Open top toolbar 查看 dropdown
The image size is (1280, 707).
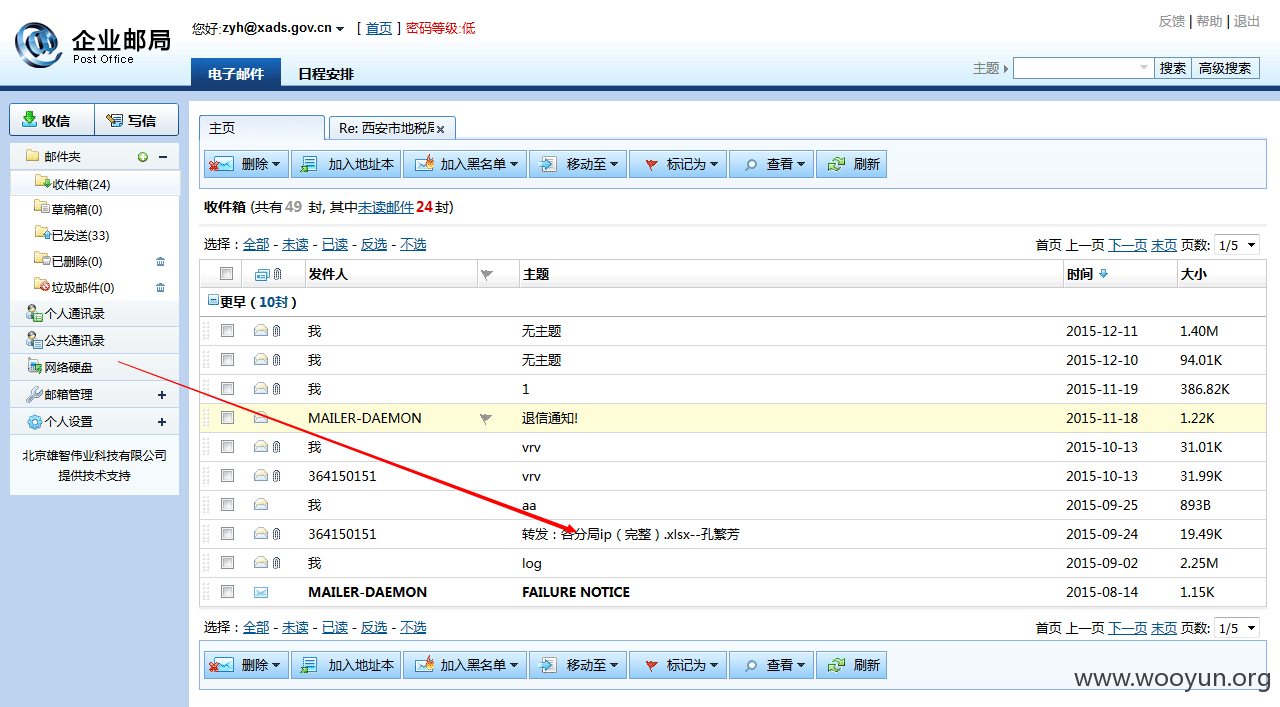[771, 164]
